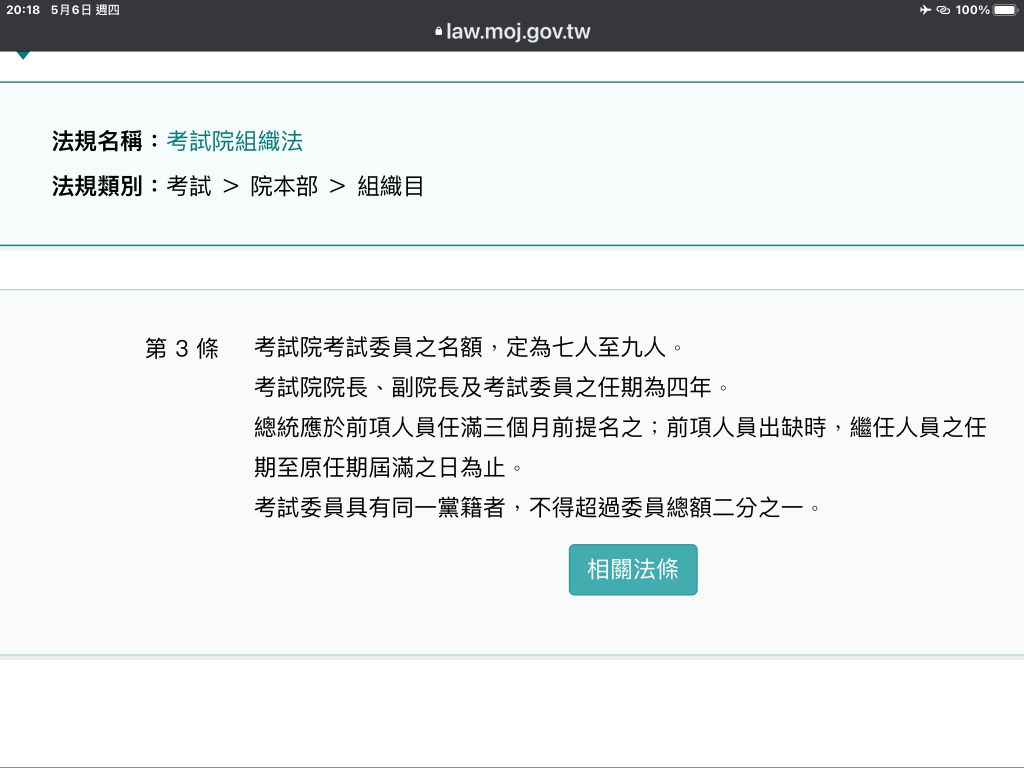Click the 法規類別 label

[98, 187]
